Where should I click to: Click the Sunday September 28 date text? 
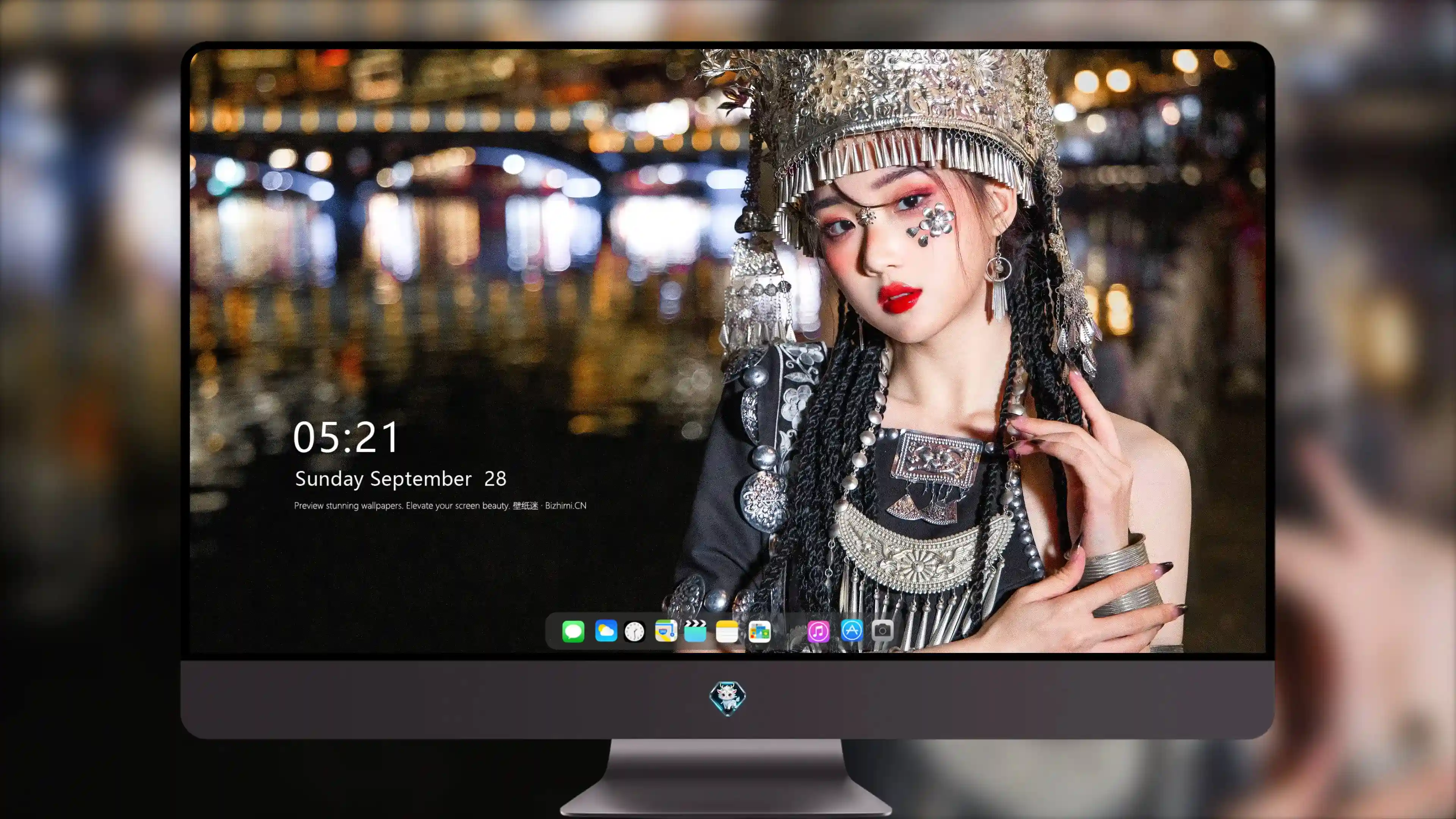tap(401, 479)
